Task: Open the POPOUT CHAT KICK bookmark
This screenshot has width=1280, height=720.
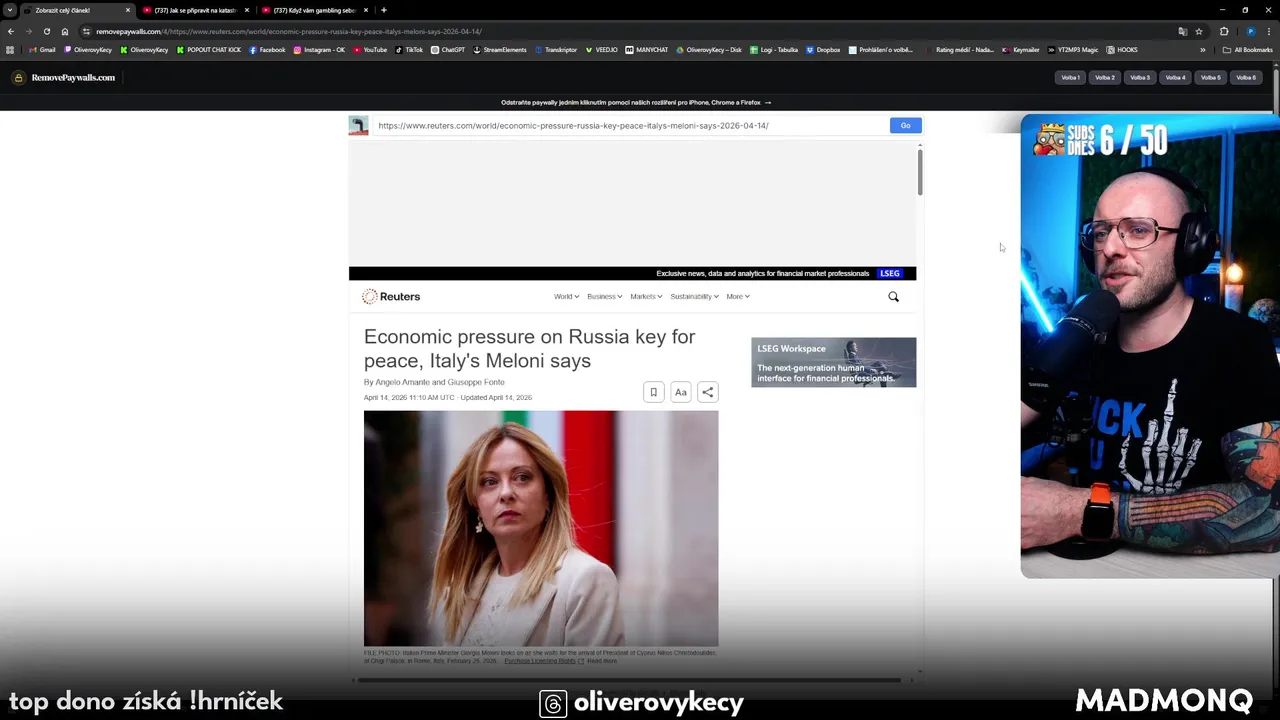Action: tap(209, 50)
